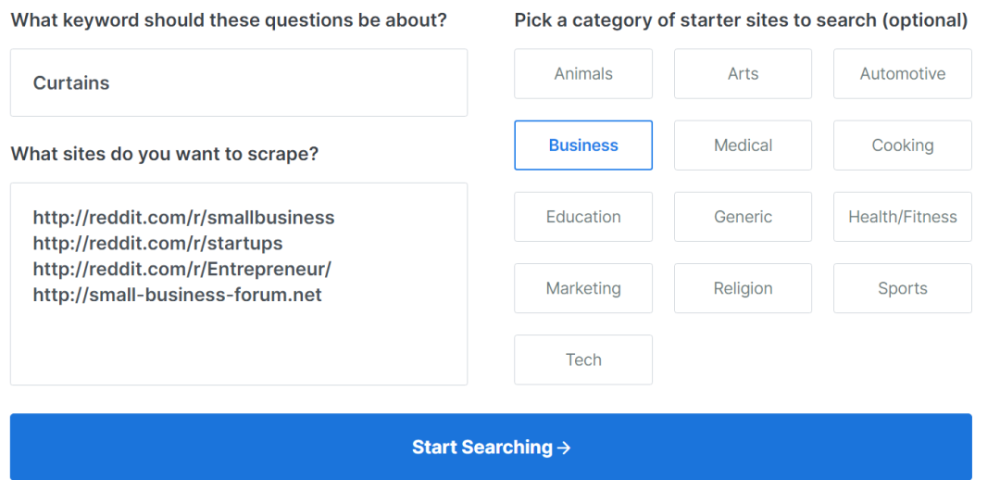This screenshot has width=1000, height=480.
Task: Click the reddit.com/r/Entrepreneur/ URL line
Action: 181,269
